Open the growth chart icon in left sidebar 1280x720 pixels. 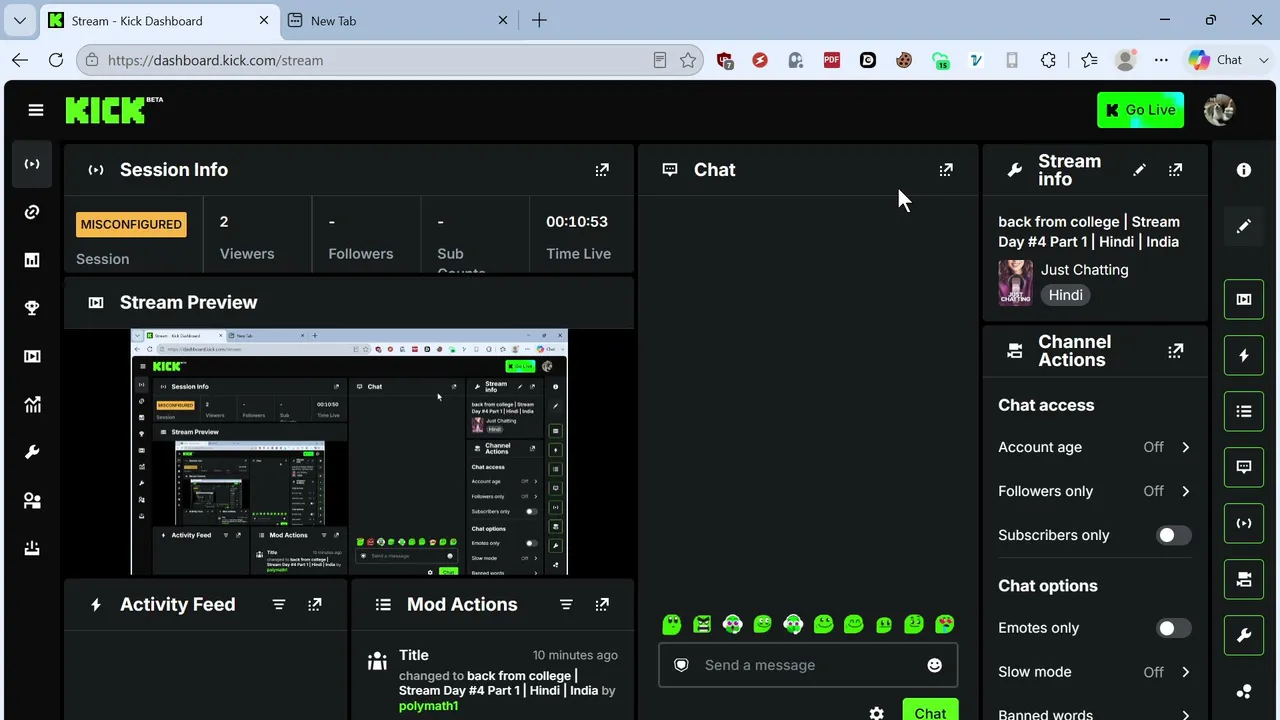pos(32,404)
